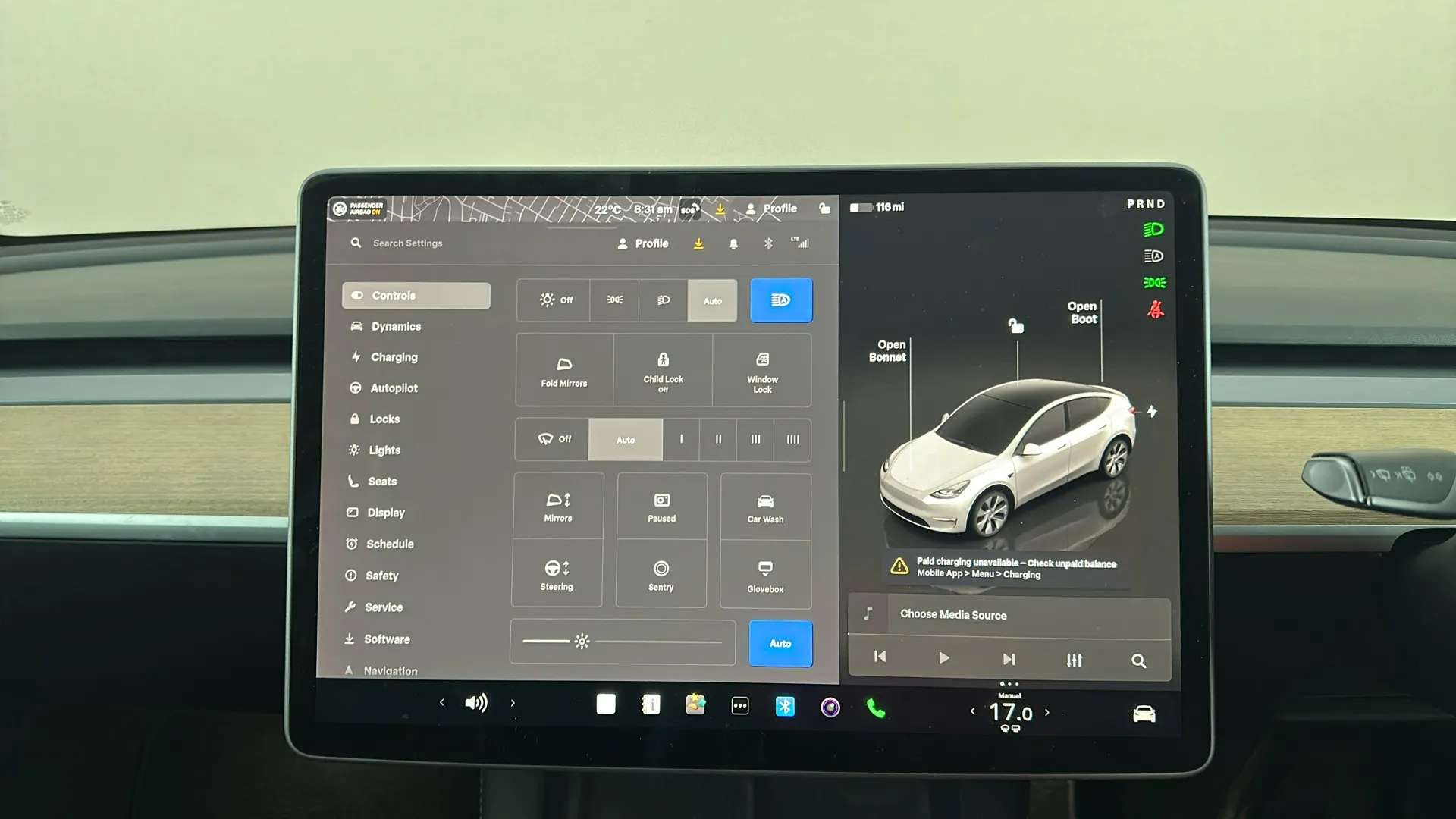
Task: Tap the unlock icon above the car
Action: (1015, 326)
